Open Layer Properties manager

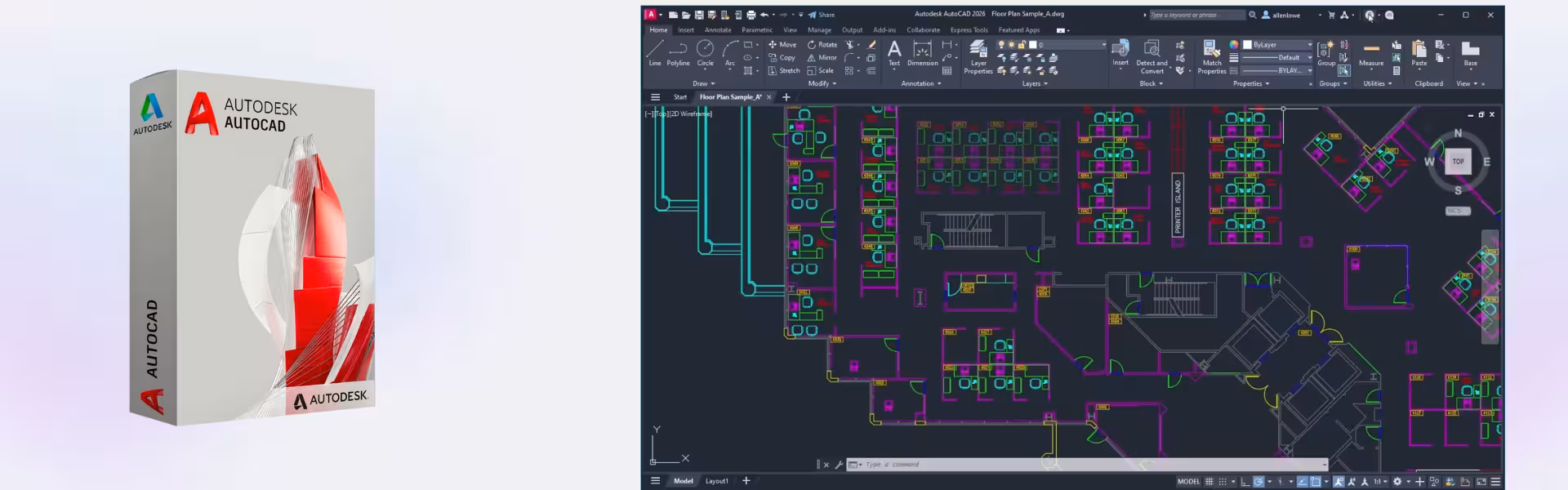[978, 57]
